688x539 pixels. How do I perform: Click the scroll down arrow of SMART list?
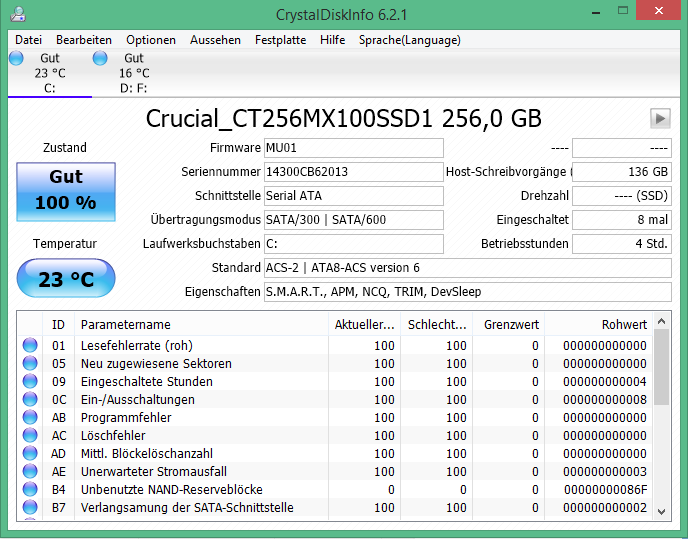click(662, 511)
